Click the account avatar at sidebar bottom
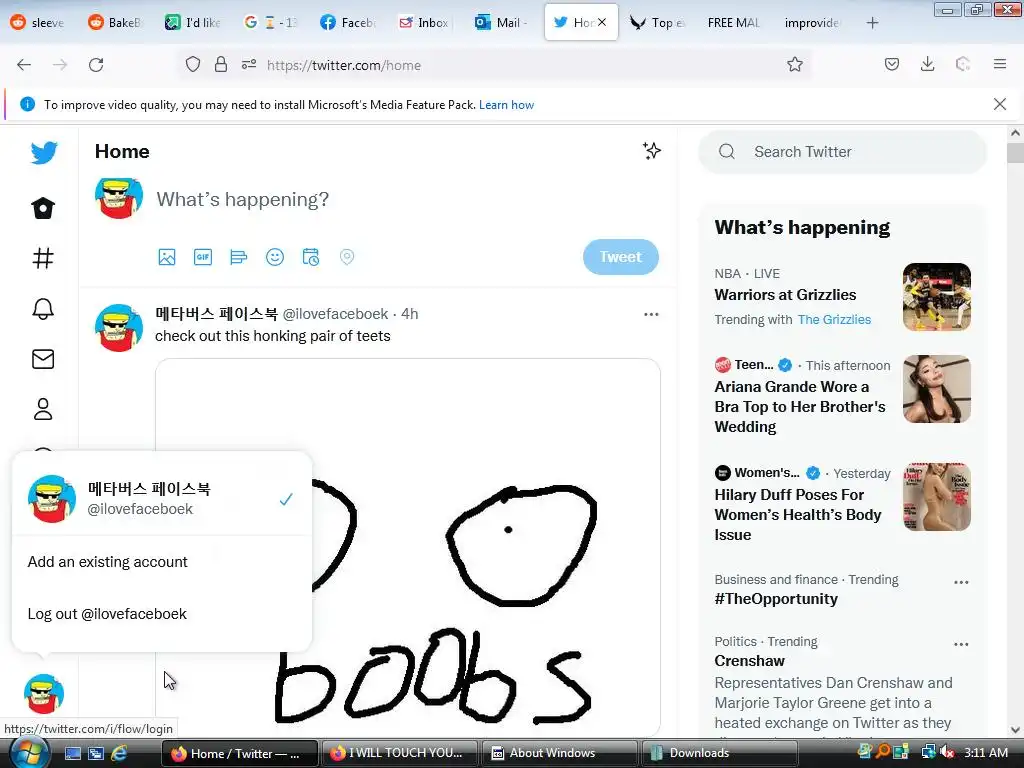The width and height of the screenshot is (1024, 768). [x=44, y=694]
